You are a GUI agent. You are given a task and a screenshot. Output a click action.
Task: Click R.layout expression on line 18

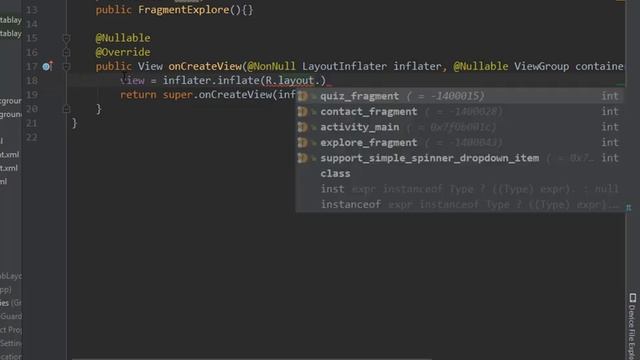point(290,80)
